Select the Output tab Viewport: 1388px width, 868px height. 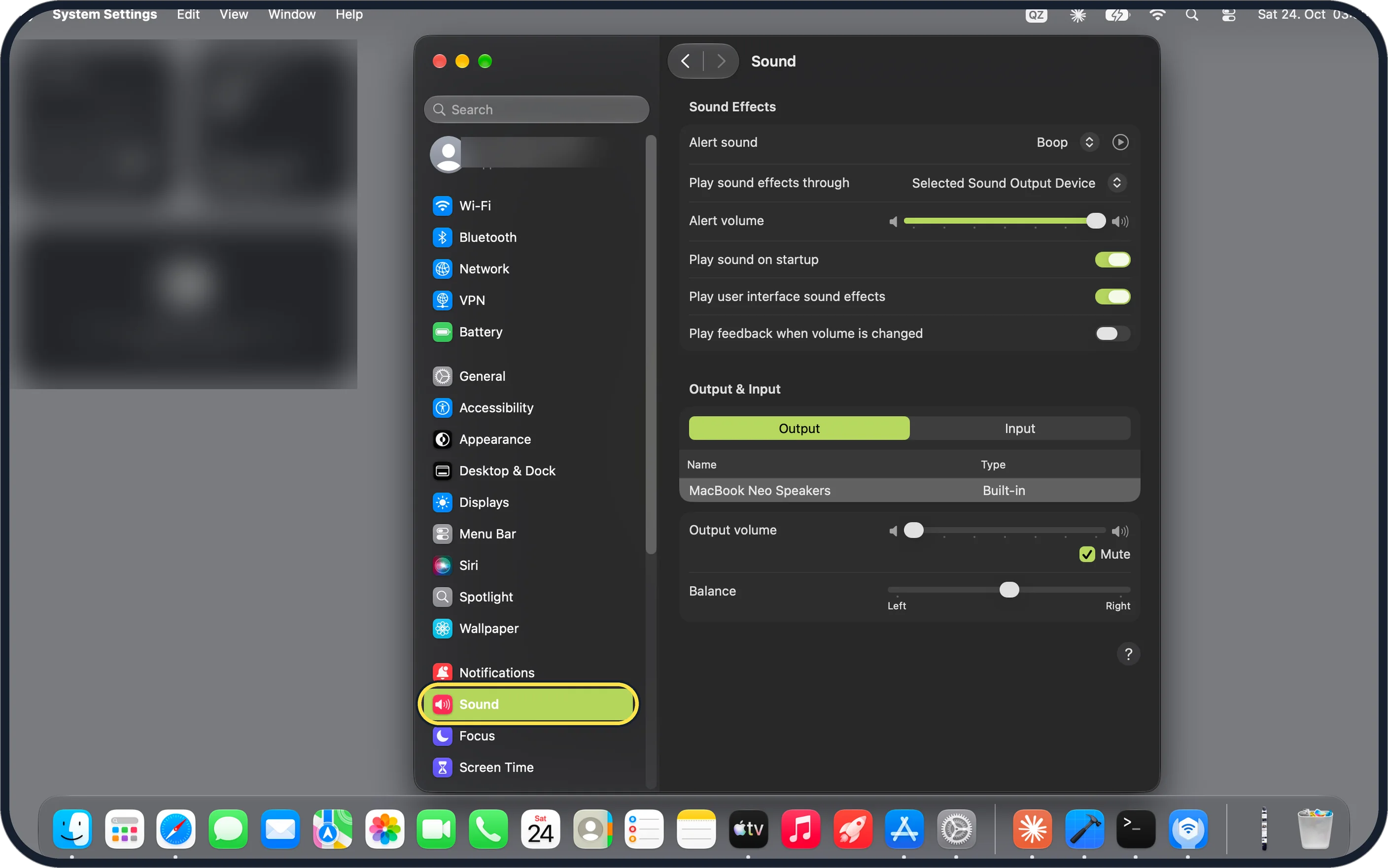point(799,429)
